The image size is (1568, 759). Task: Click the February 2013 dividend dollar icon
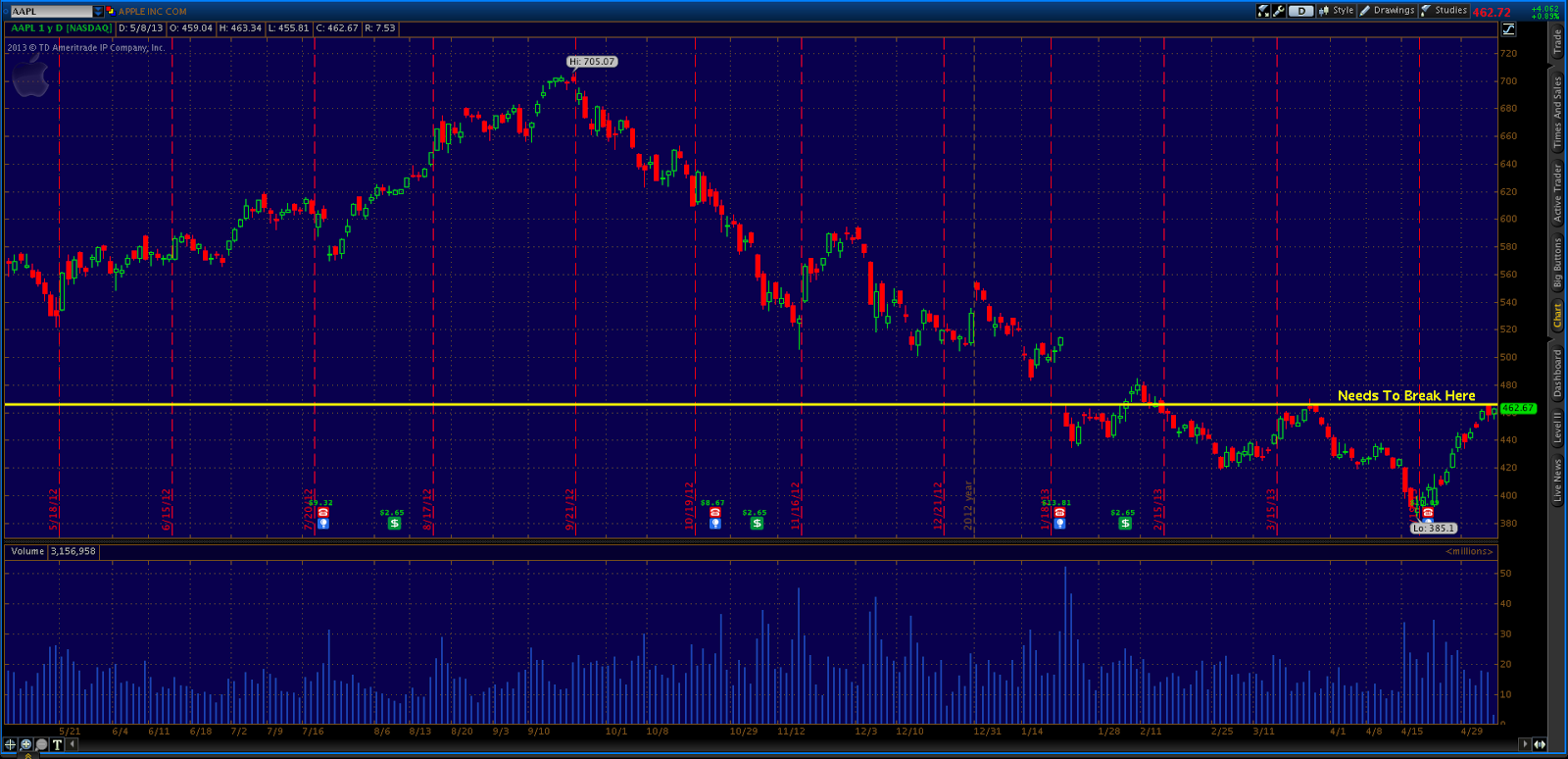1125,524
